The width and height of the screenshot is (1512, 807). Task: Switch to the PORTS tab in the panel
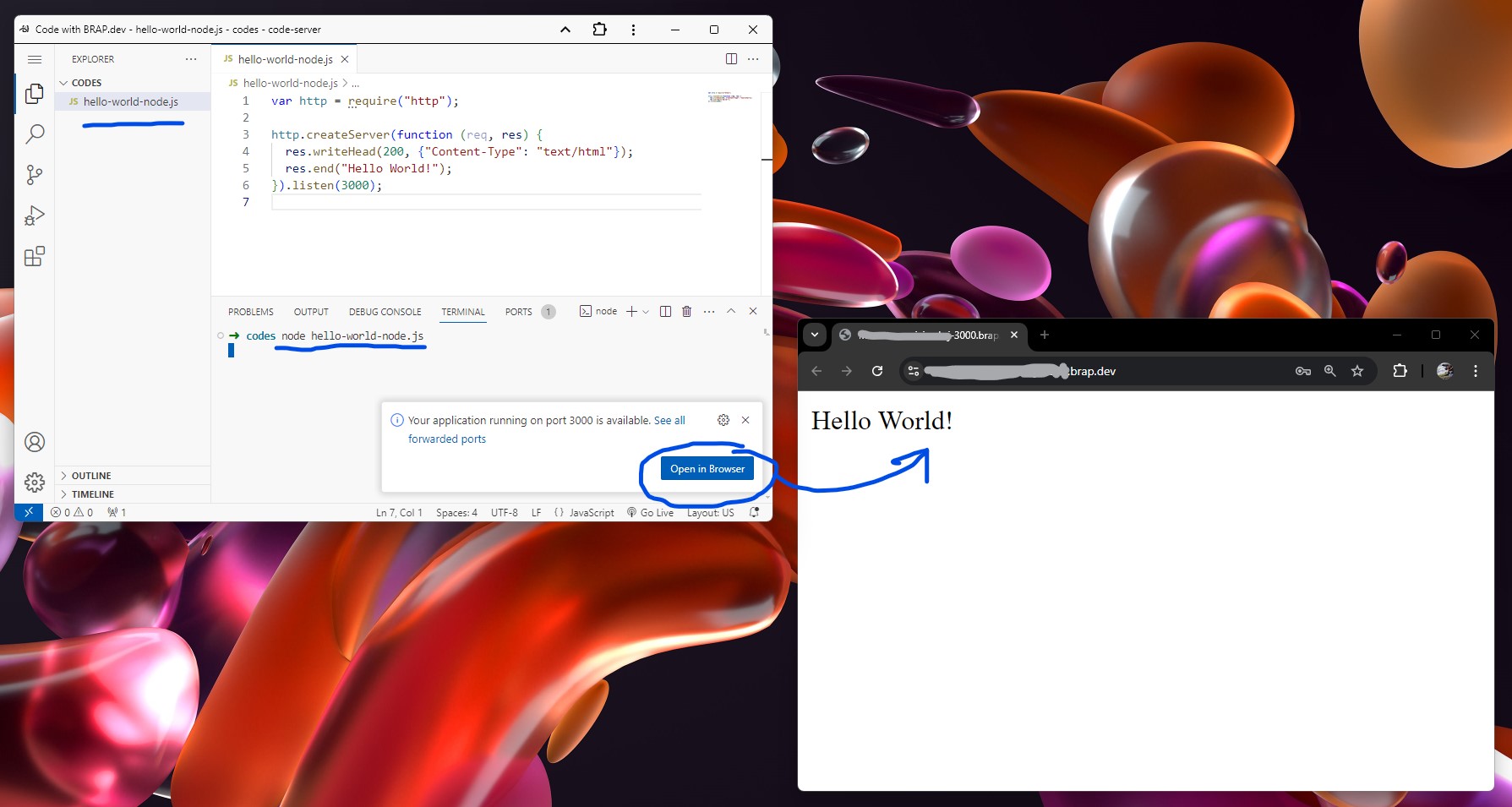coord(518,311)
